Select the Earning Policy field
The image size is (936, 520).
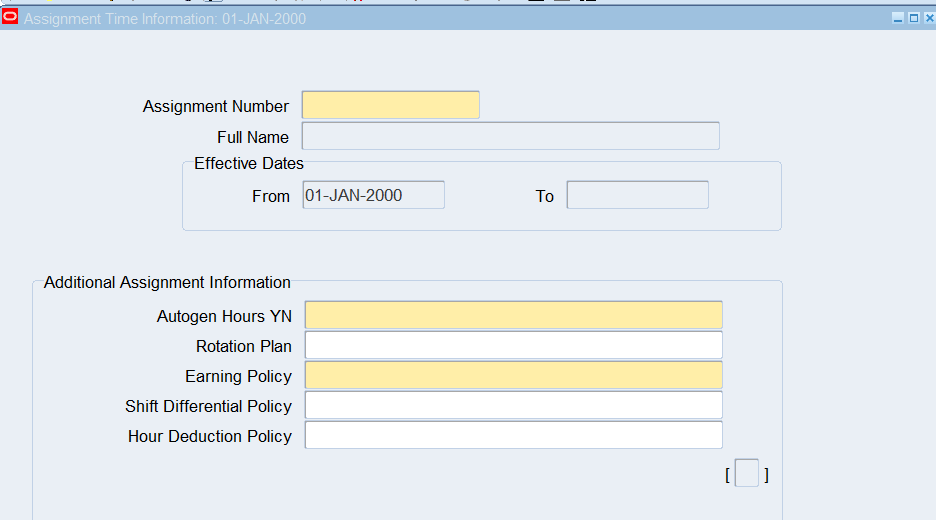pos(513,375)
